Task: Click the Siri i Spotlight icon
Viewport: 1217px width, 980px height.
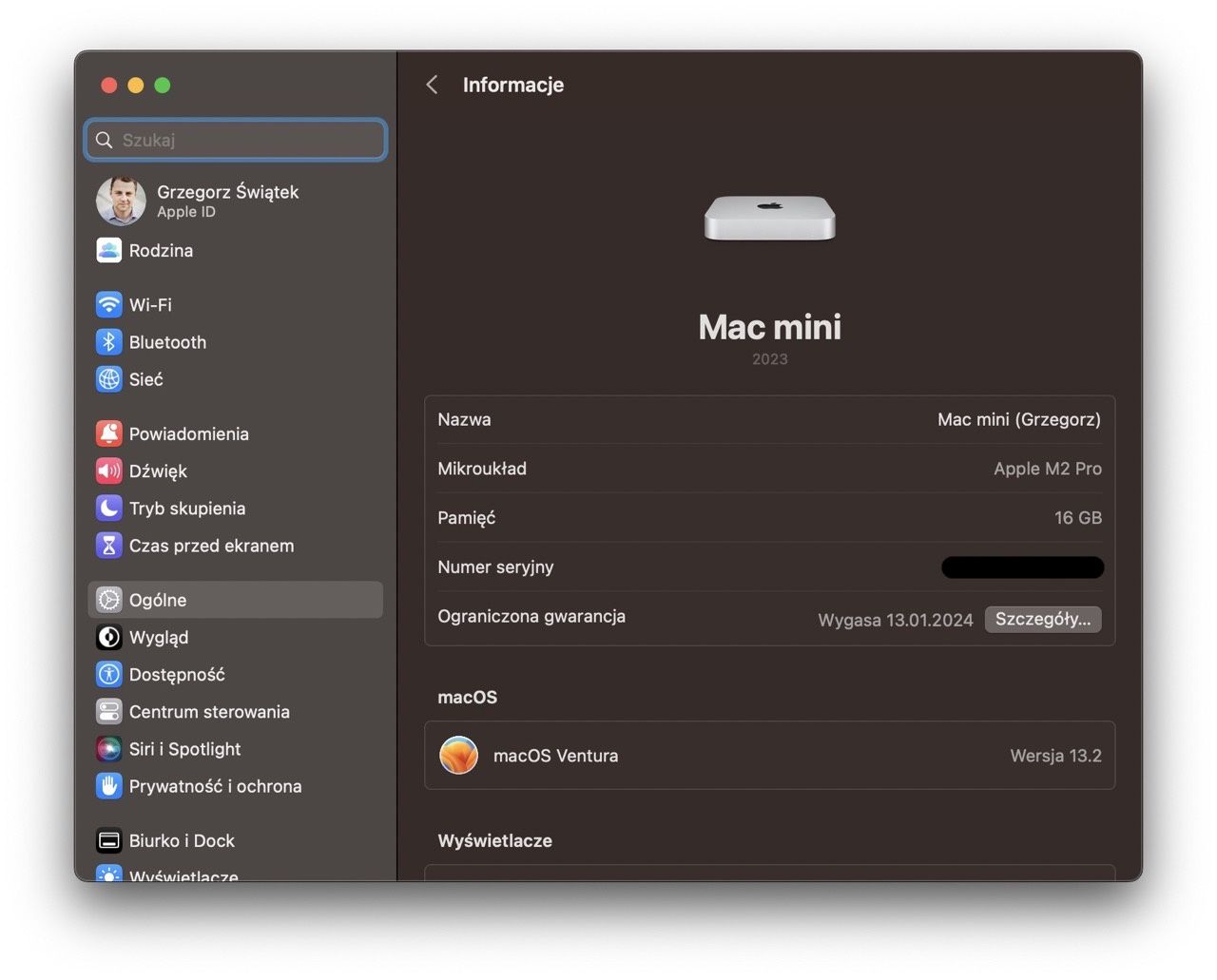Action: pyautogui.click(x=109, y=749)
